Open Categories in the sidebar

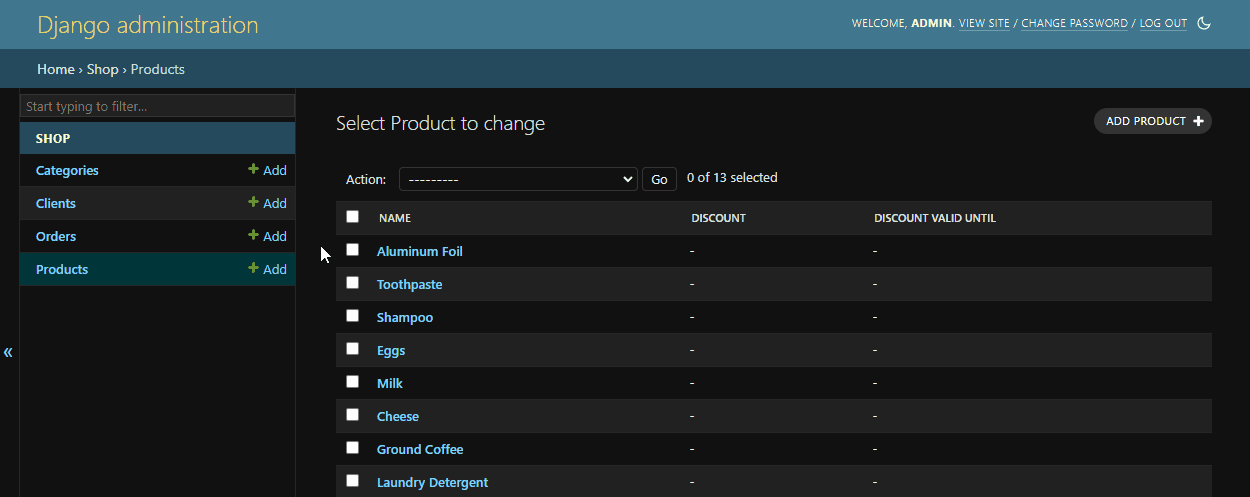pyautogui.click(x=67, y=171)
